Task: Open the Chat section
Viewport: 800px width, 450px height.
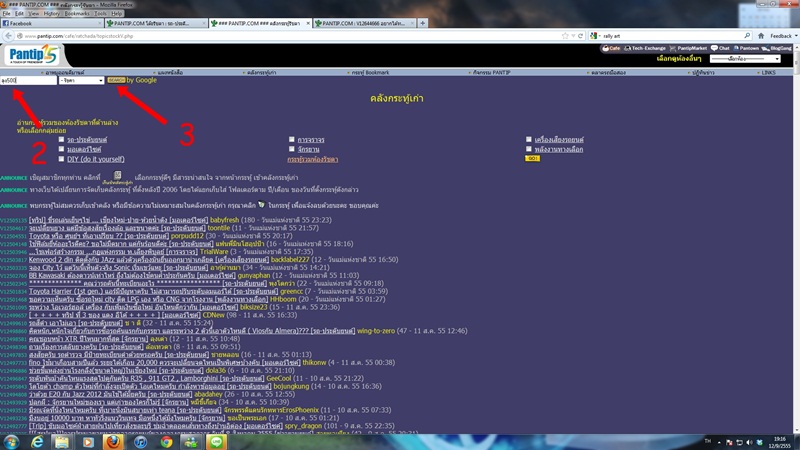Action: (720, 48)
